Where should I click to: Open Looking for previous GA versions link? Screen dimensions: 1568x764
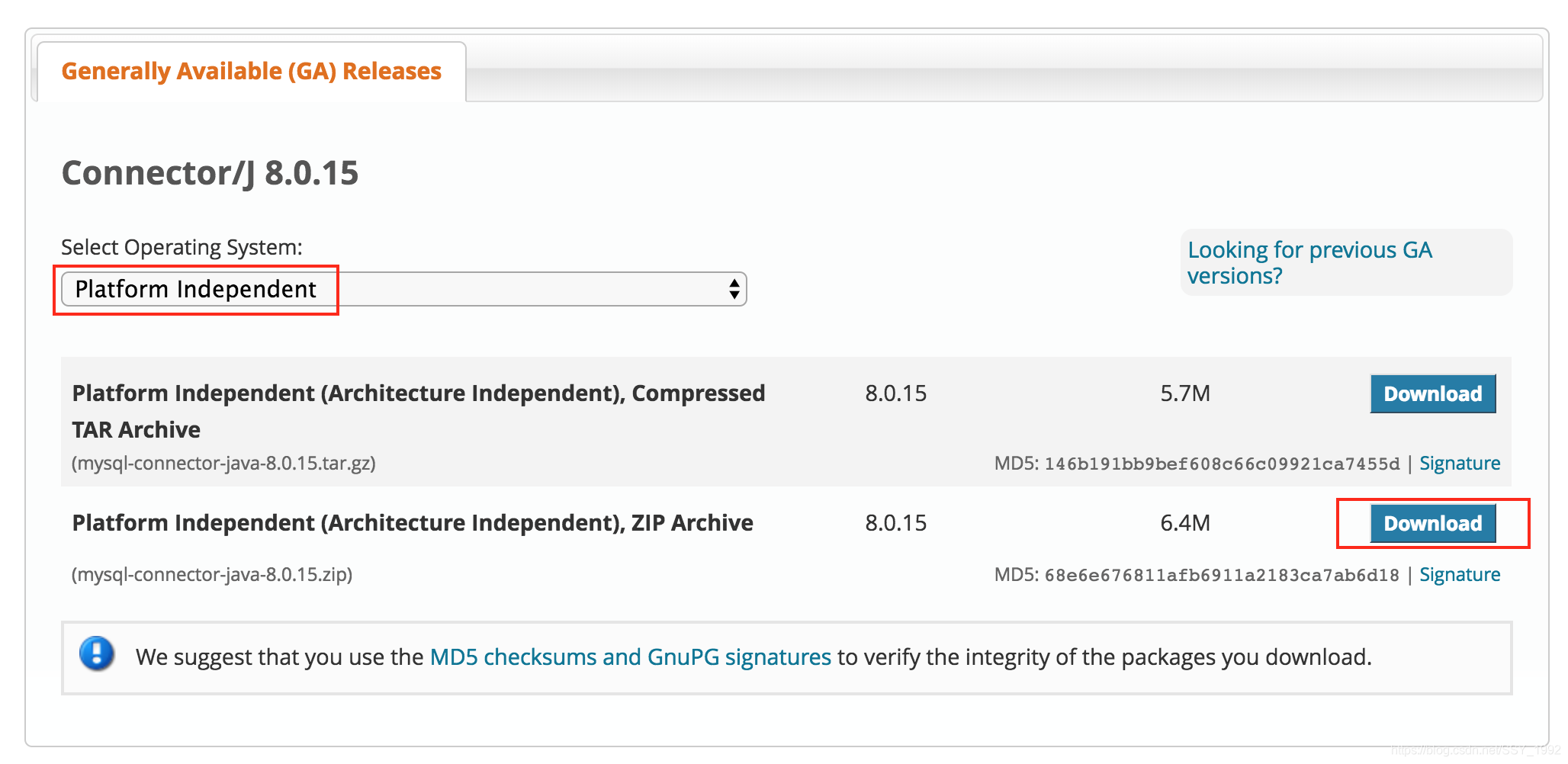[1309, 262]
